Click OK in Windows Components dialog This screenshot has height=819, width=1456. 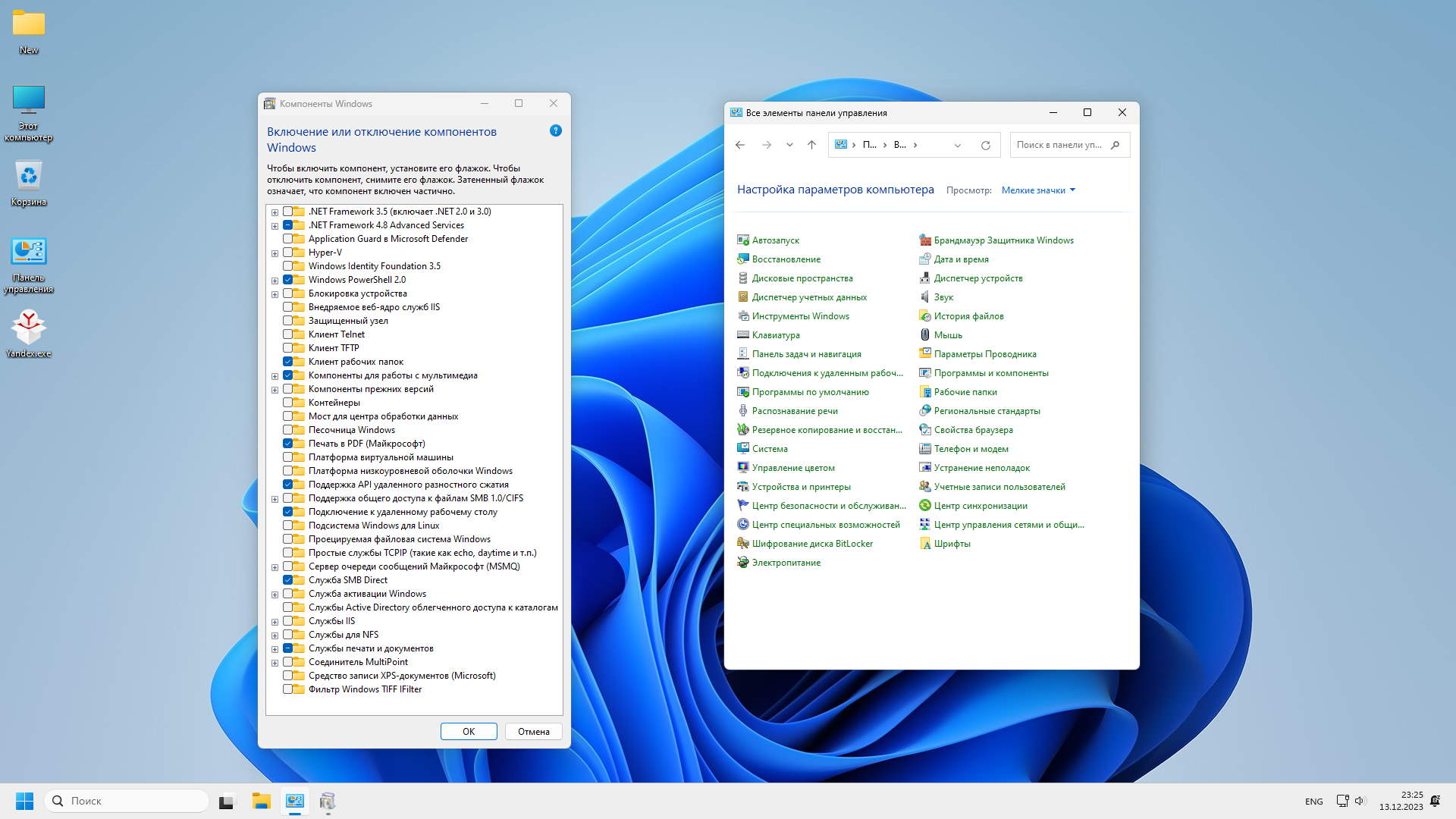tap(469, 732)
